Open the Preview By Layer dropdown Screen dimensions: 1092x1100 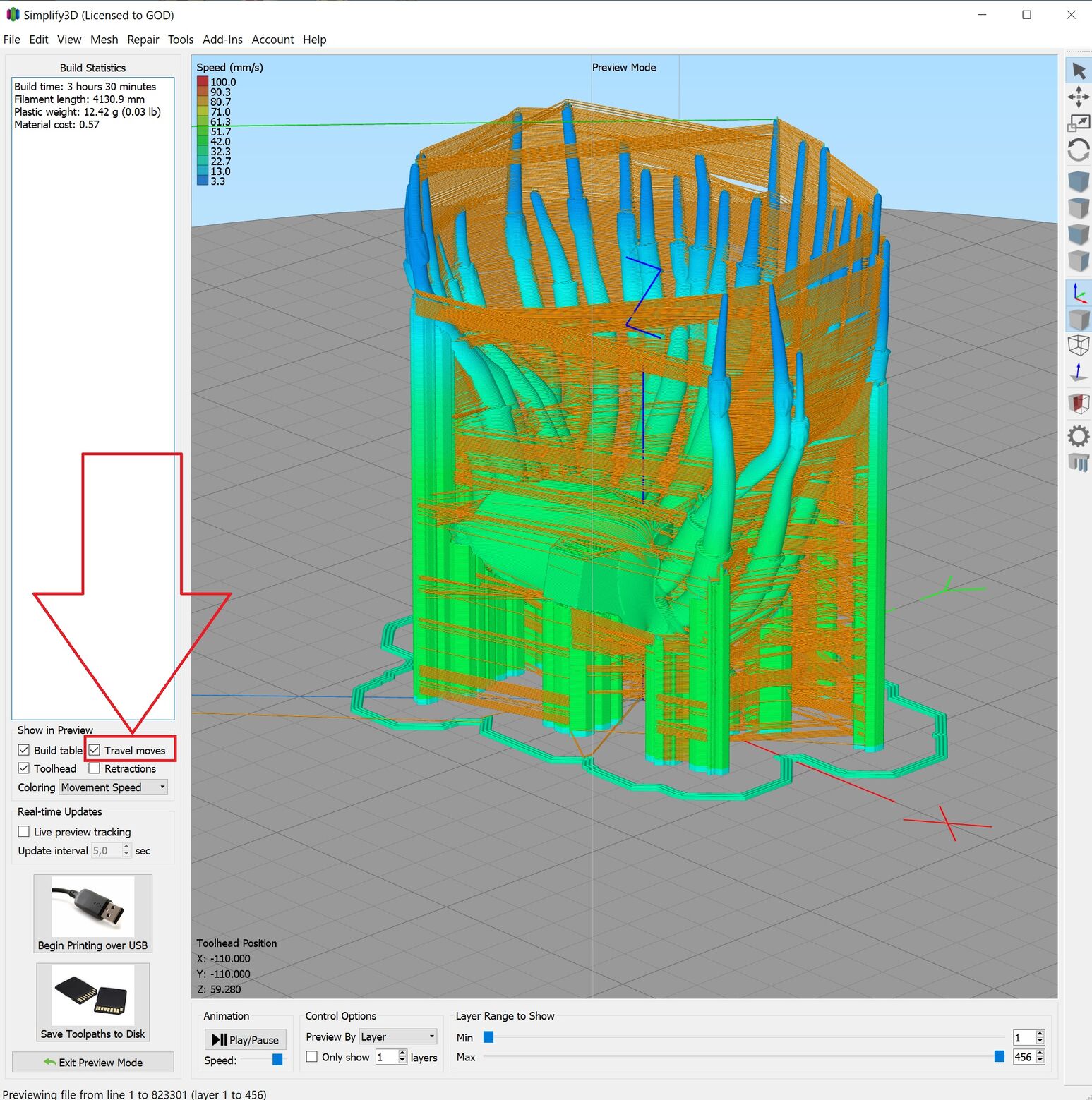click(398, 1036)
